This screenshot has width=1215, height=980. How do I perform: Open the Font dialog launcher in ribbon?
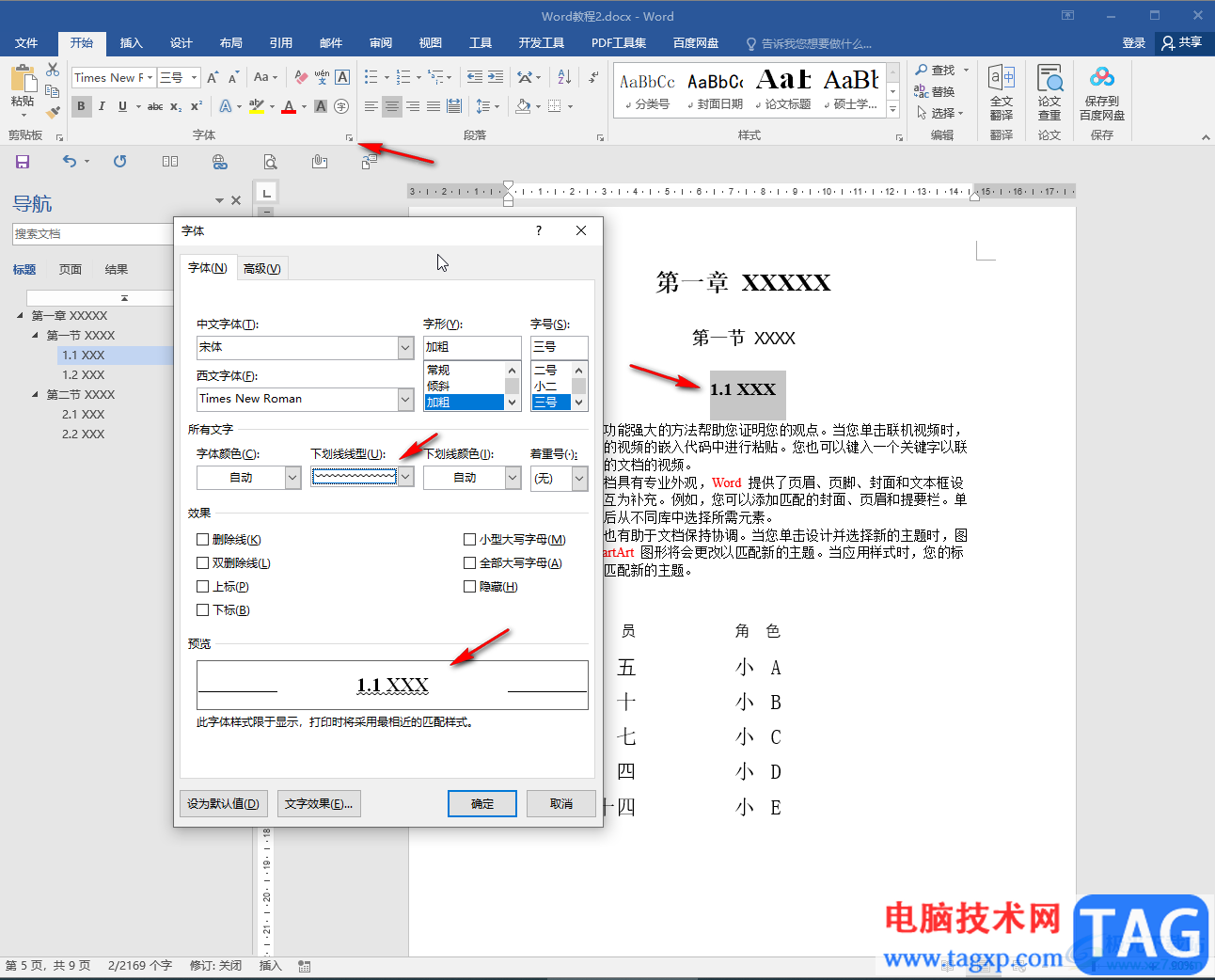(x=349, y=138)
